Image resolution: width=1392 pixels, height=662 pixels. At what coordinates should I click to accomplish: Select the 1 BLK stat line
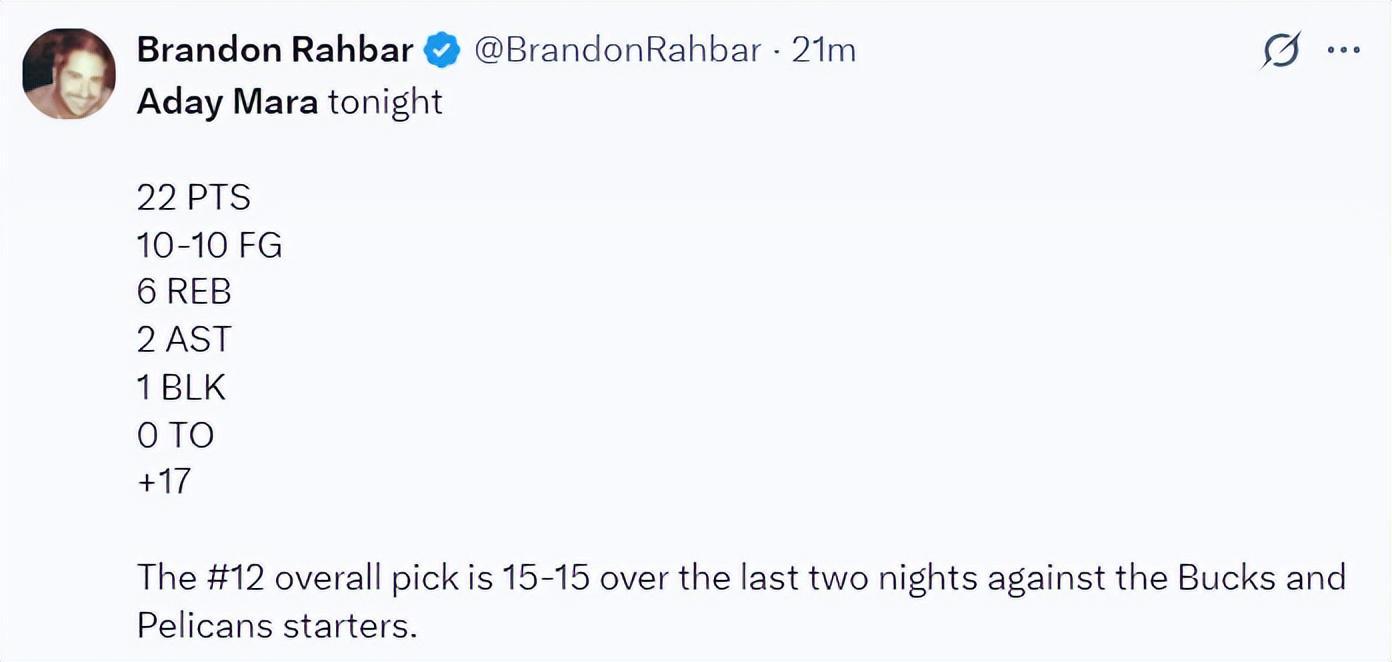point(181,387)
